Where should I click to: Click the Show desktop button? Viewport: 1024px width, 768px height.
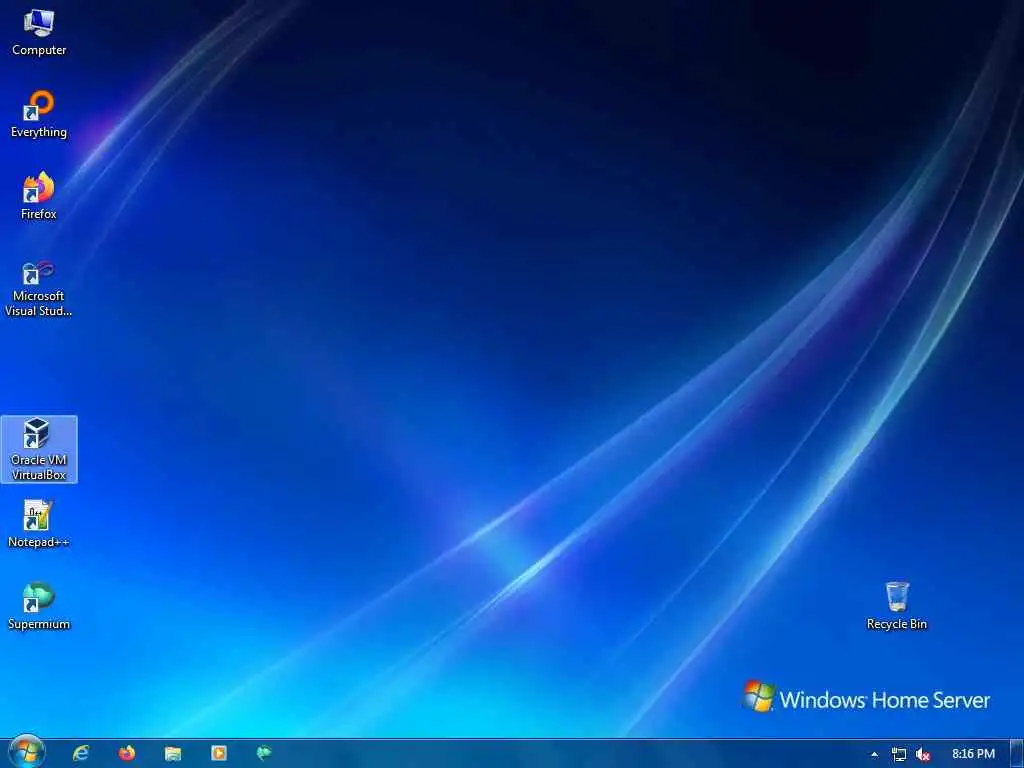point(1016,754)
